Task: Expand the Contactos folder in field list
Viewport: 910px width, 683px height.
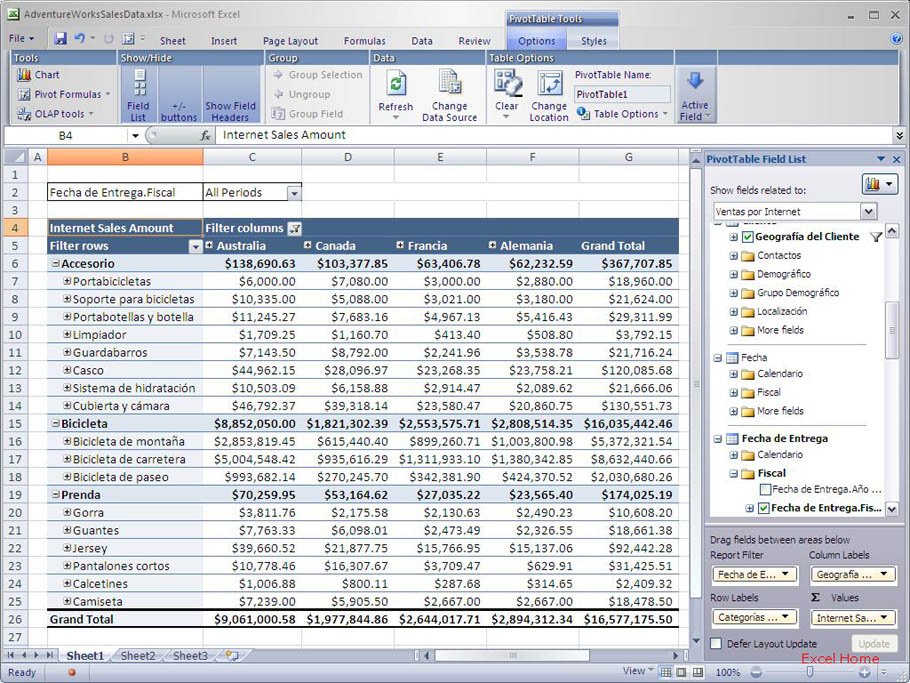Action: 734,255
